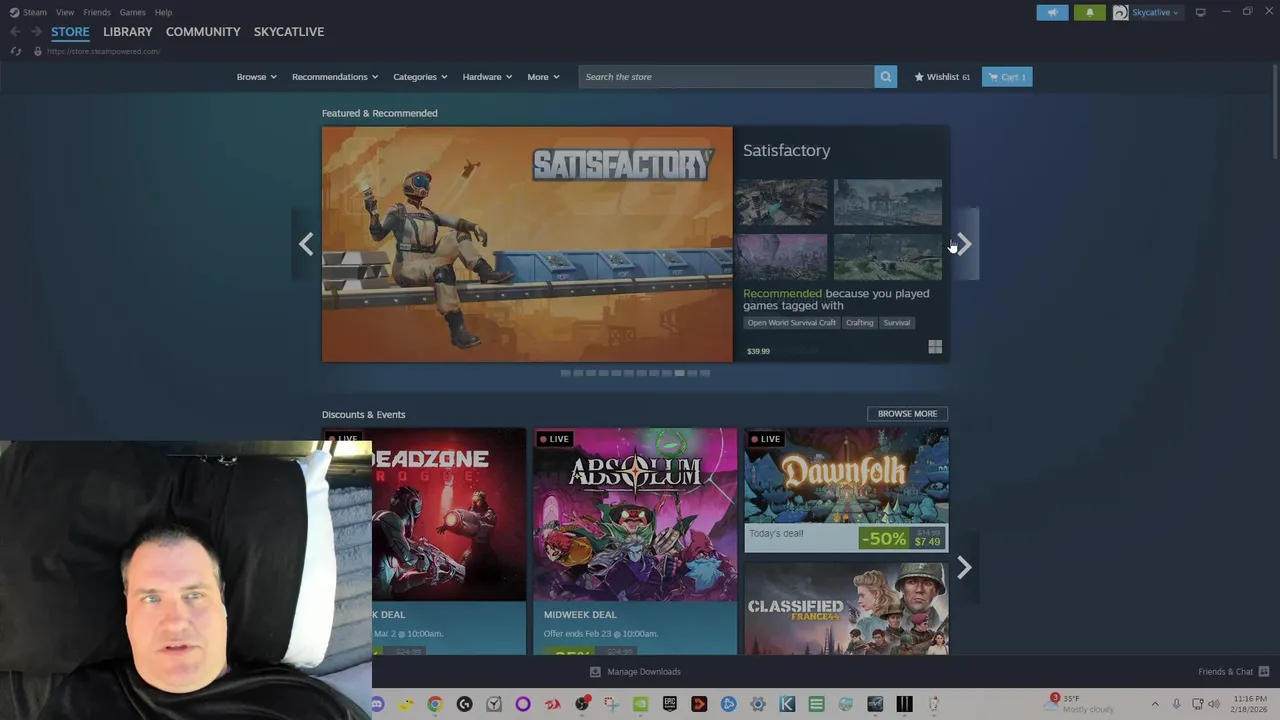Show next featured game
The image size is (1280, 720).
point(964,244)
